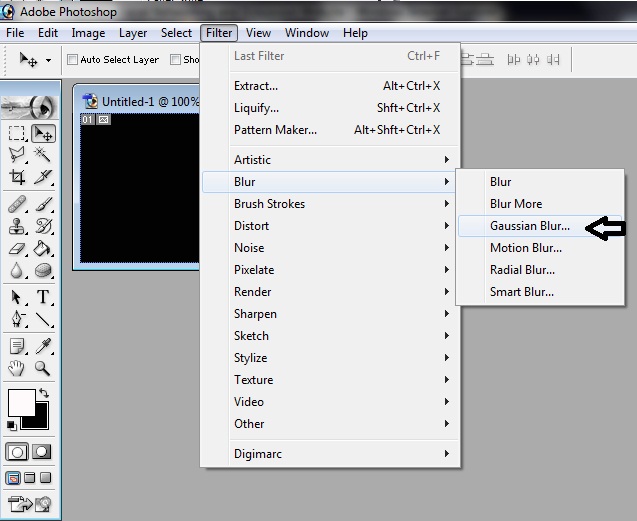Choose Full Screen Mode
637x521 pixels.
pyautogui.click(x=46, y=478)
